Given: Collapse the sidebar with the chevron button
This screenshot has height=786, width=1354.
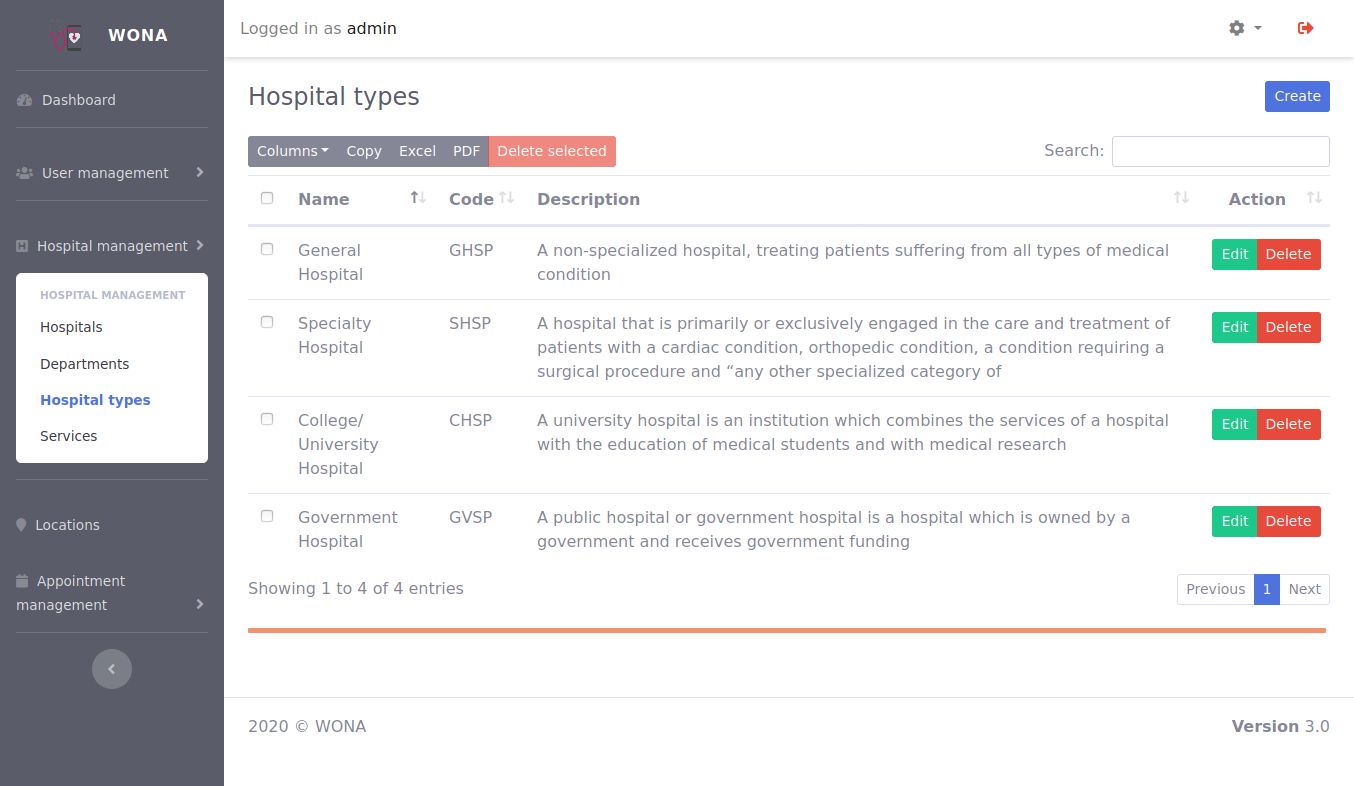Looking at the screenshot, I should point(112,669).
